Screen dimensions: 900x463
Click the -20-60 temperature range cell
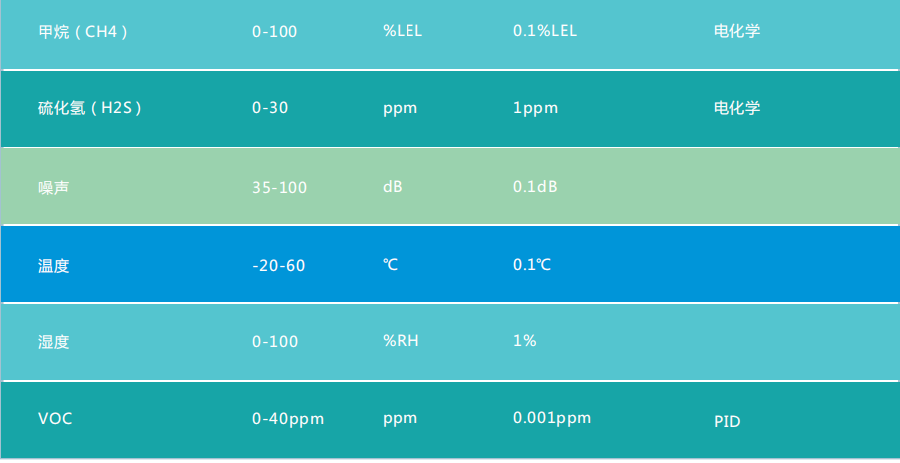279,265
